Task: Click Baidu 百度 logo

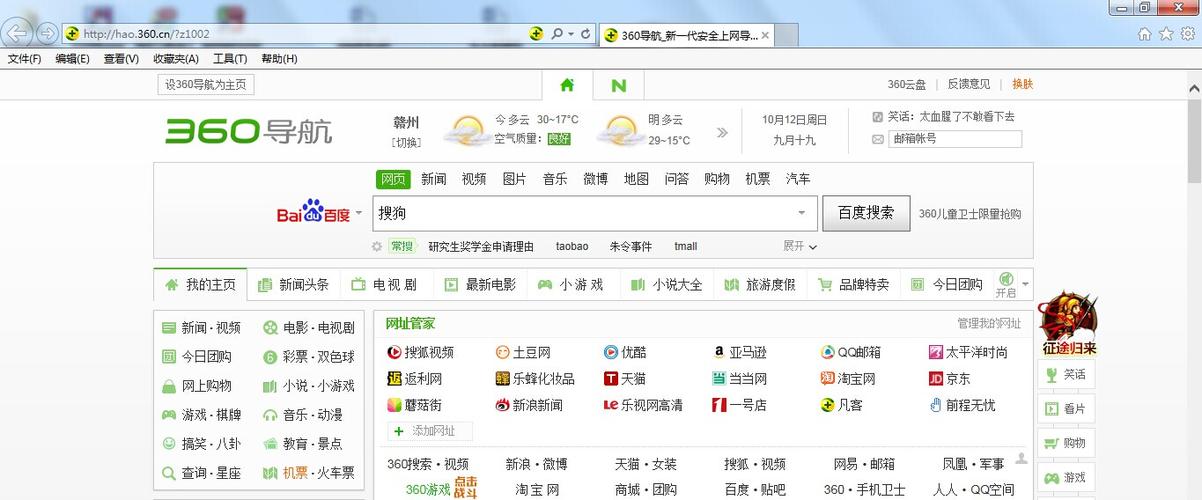Action: (x=313, y=212)
